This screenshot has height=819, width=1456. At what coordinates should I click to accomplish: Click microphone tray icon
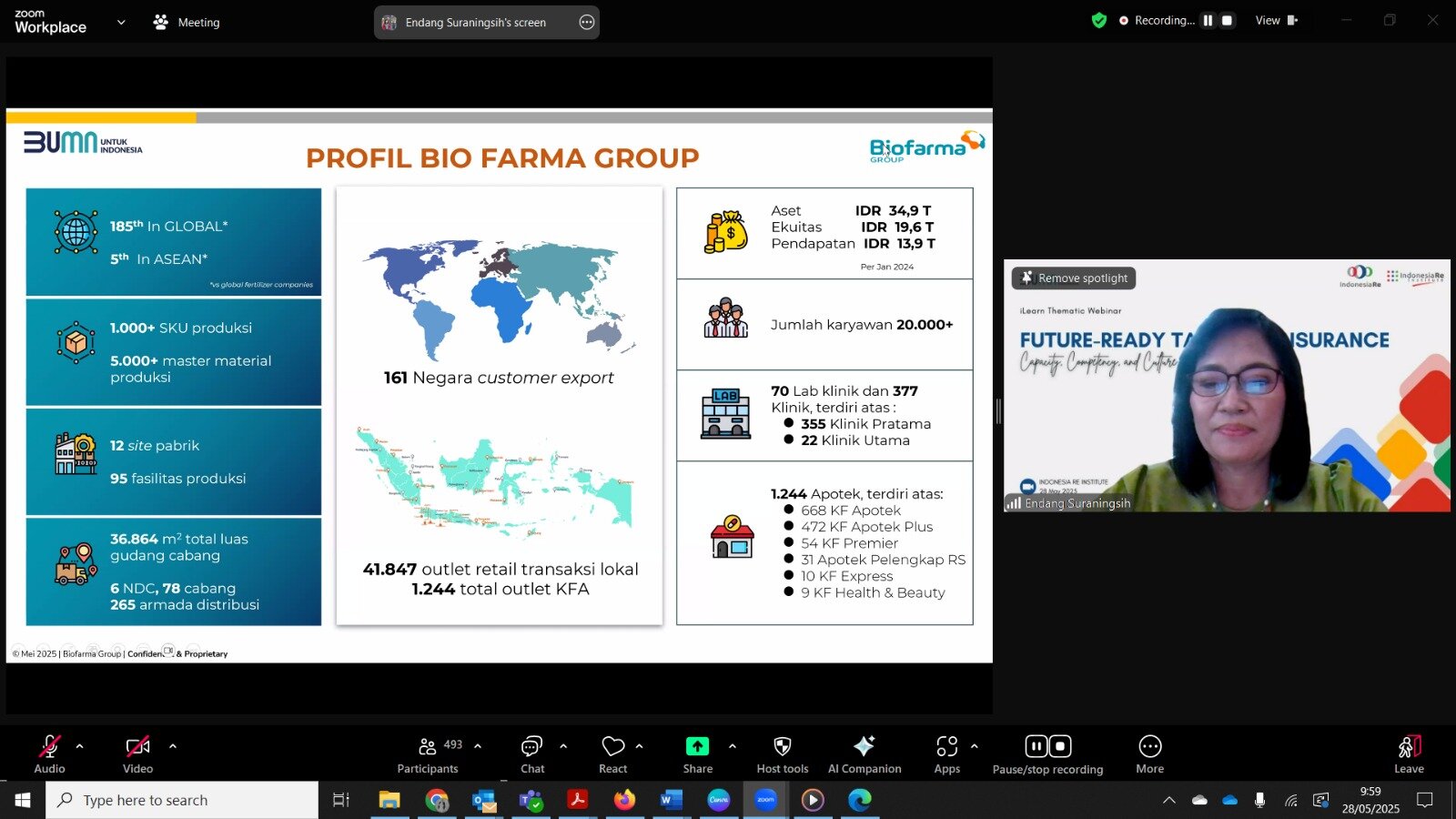coord(1259,800)
